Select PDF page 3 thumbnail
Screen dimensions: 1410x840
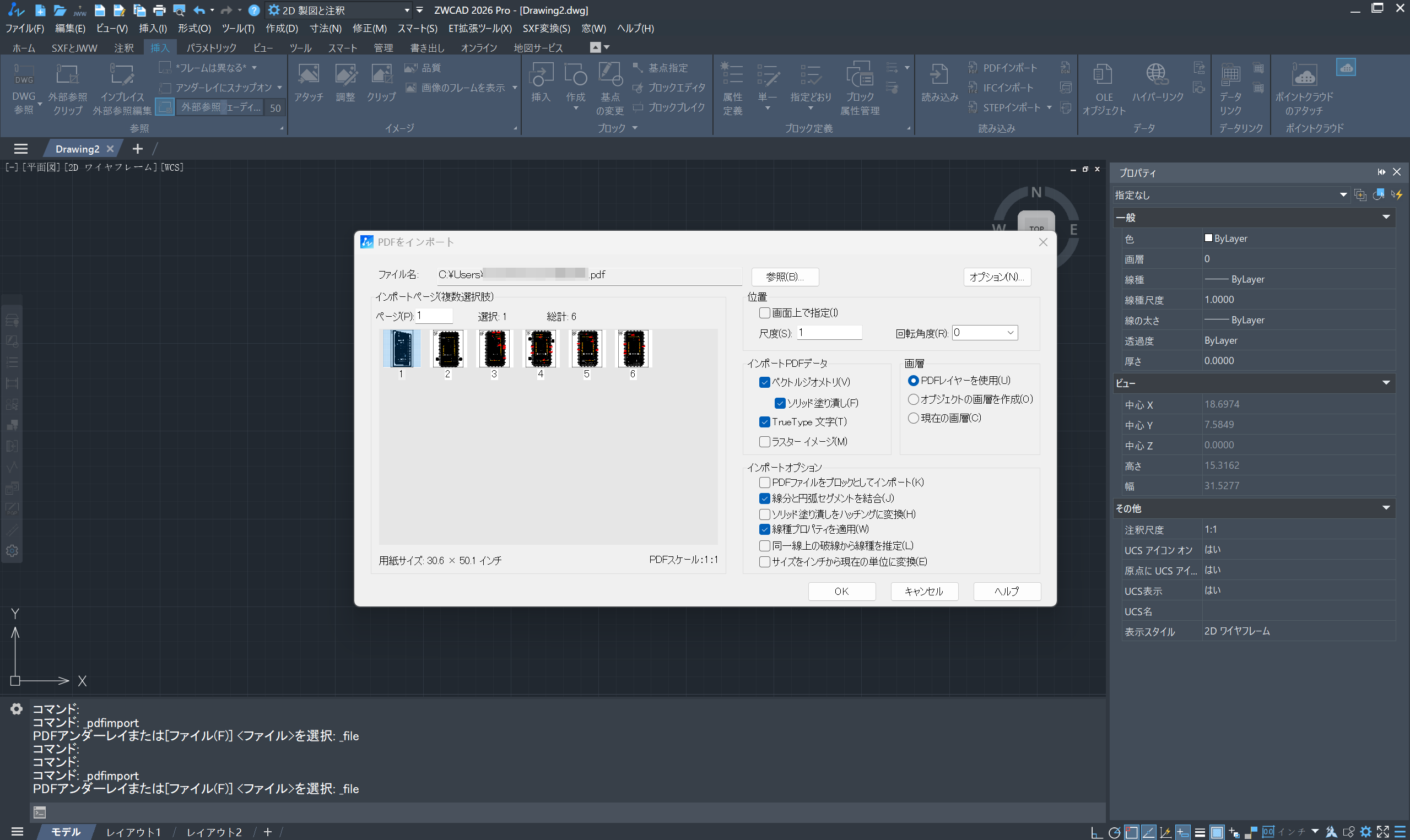[494, 349]
